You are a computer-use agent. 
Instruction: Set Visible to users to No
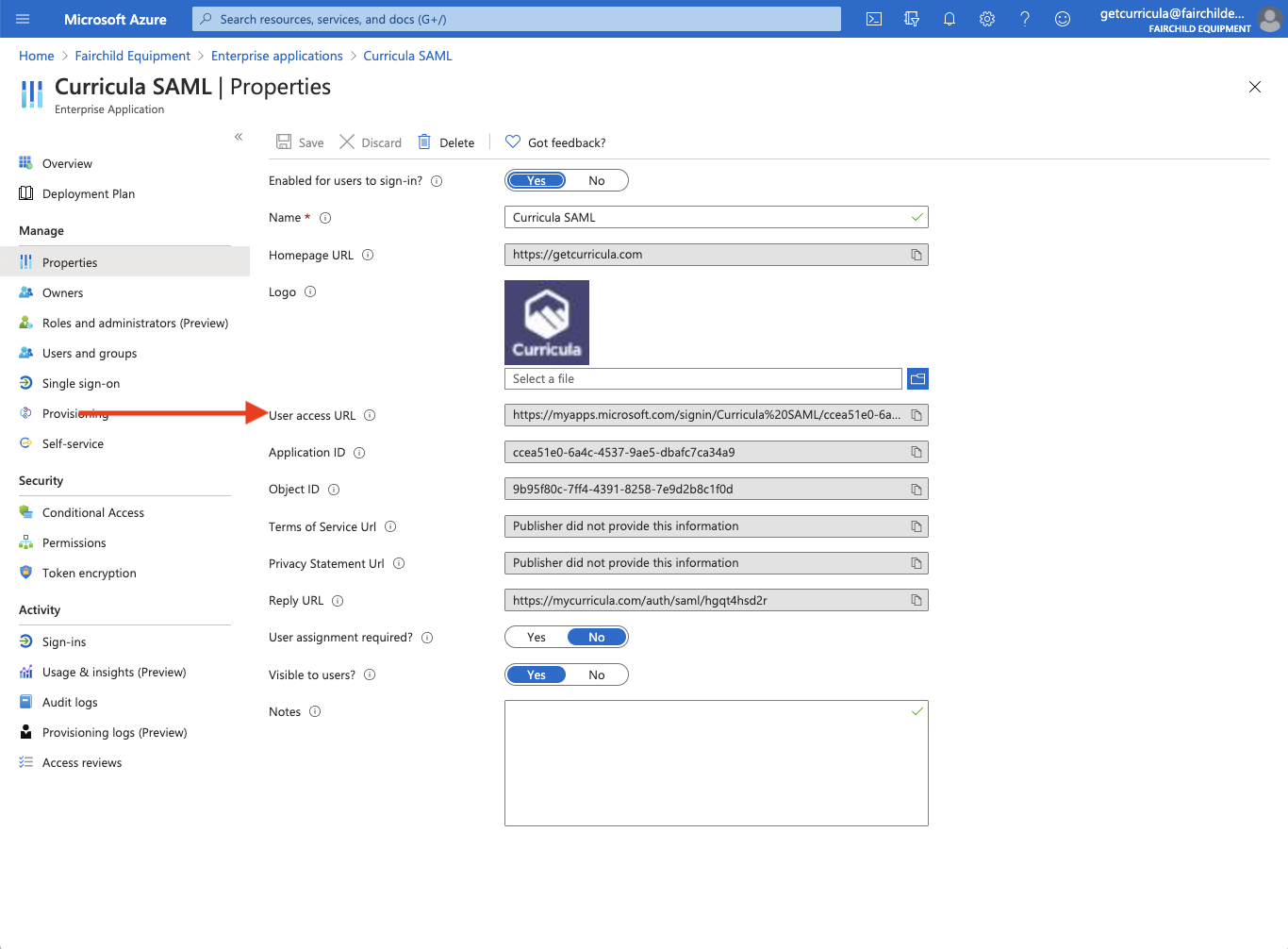(597, 674)
